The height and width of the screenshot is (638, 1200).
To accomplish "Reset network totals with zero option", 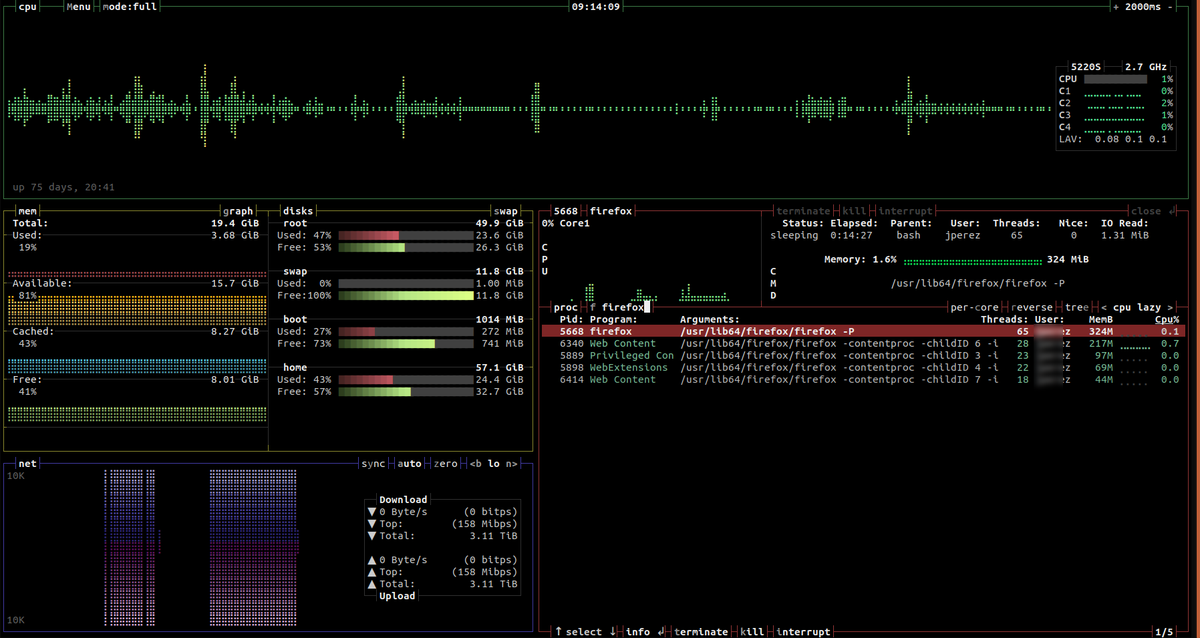I will click(x=446, y=464).
